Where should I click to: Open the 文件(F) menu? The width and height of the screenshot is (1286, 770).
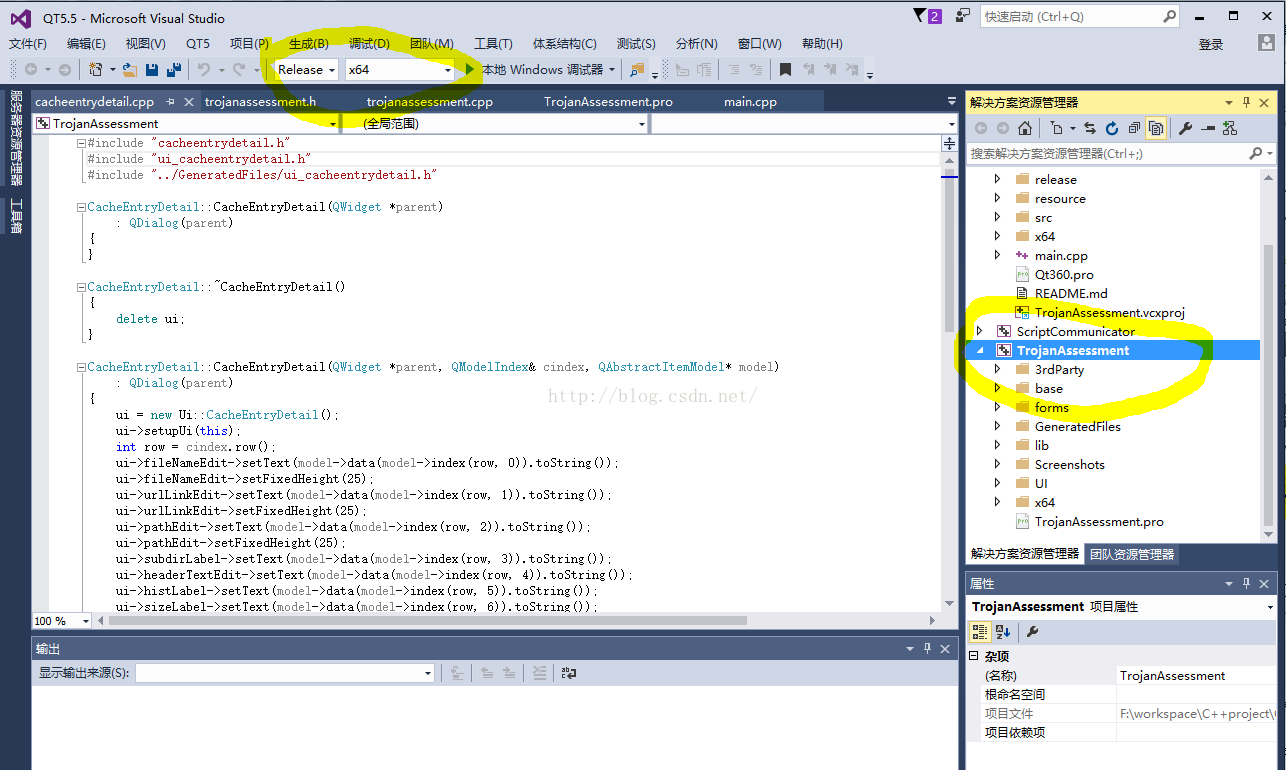28,44
